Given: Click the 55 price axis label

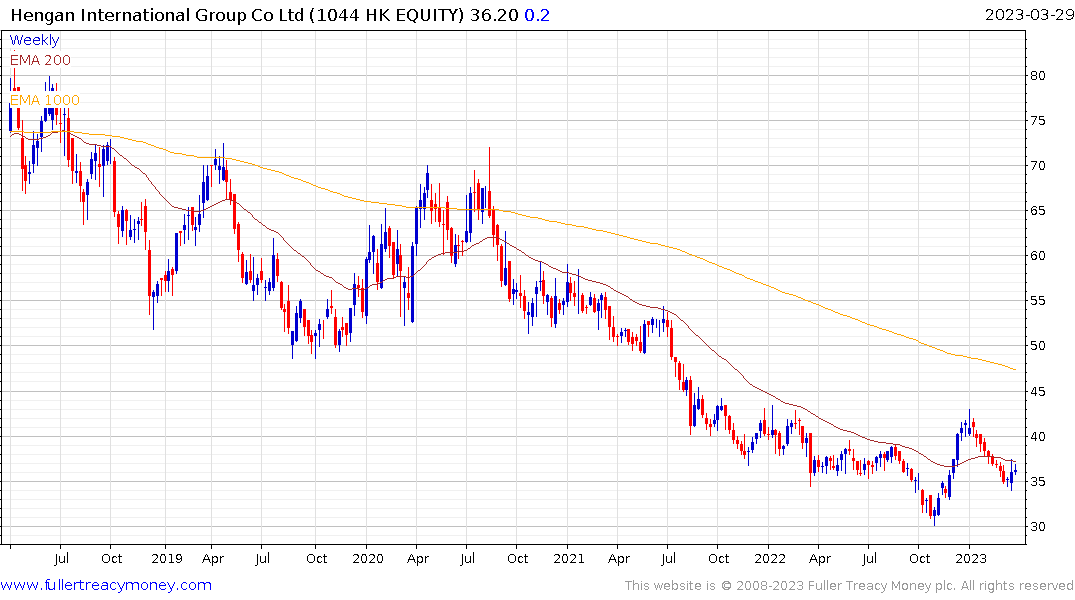Looking at the screenshot, I should pos(1037,301).
